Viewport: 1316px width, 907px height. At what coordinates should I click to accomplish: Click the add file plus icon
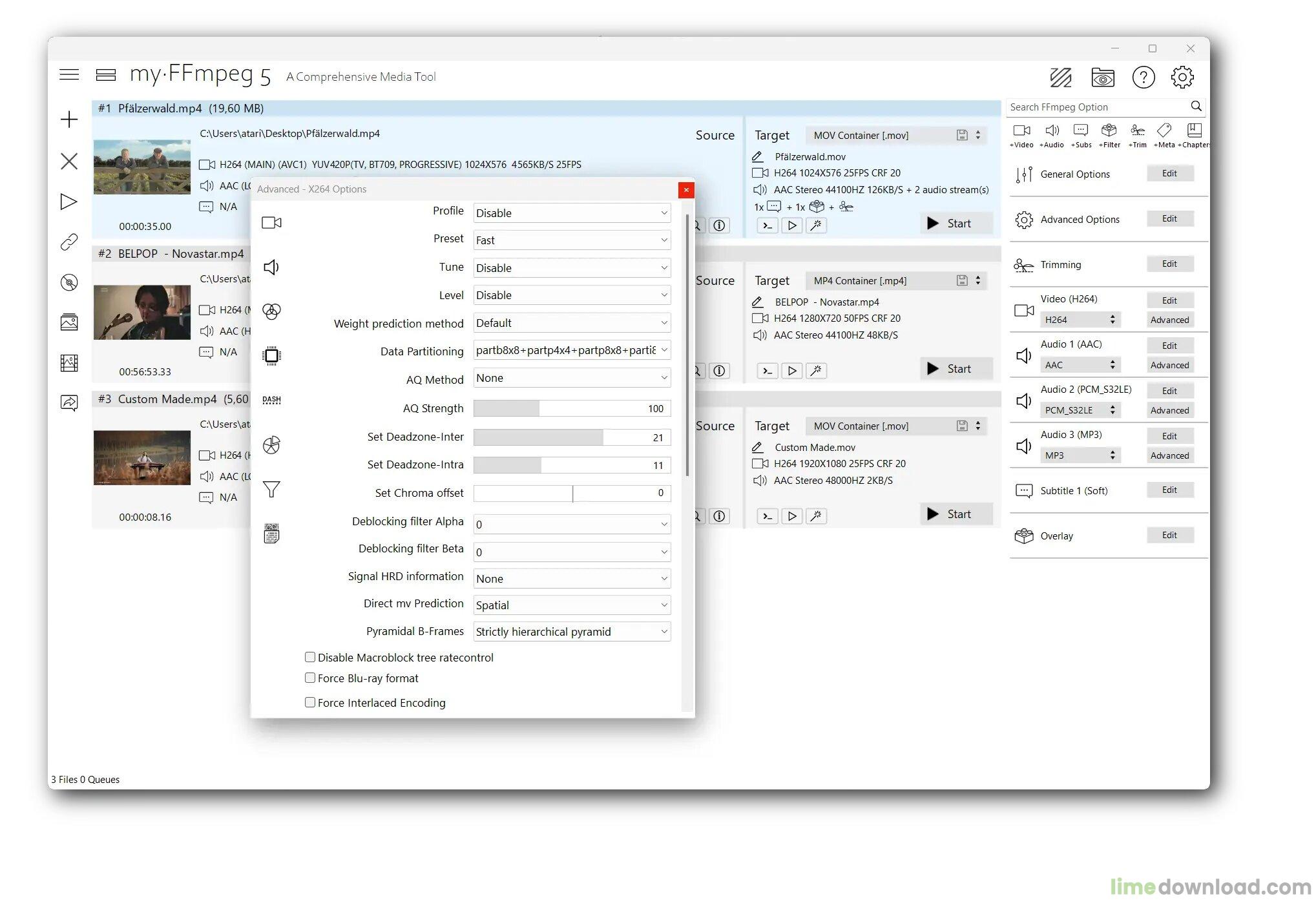click(x=69, y=120)
